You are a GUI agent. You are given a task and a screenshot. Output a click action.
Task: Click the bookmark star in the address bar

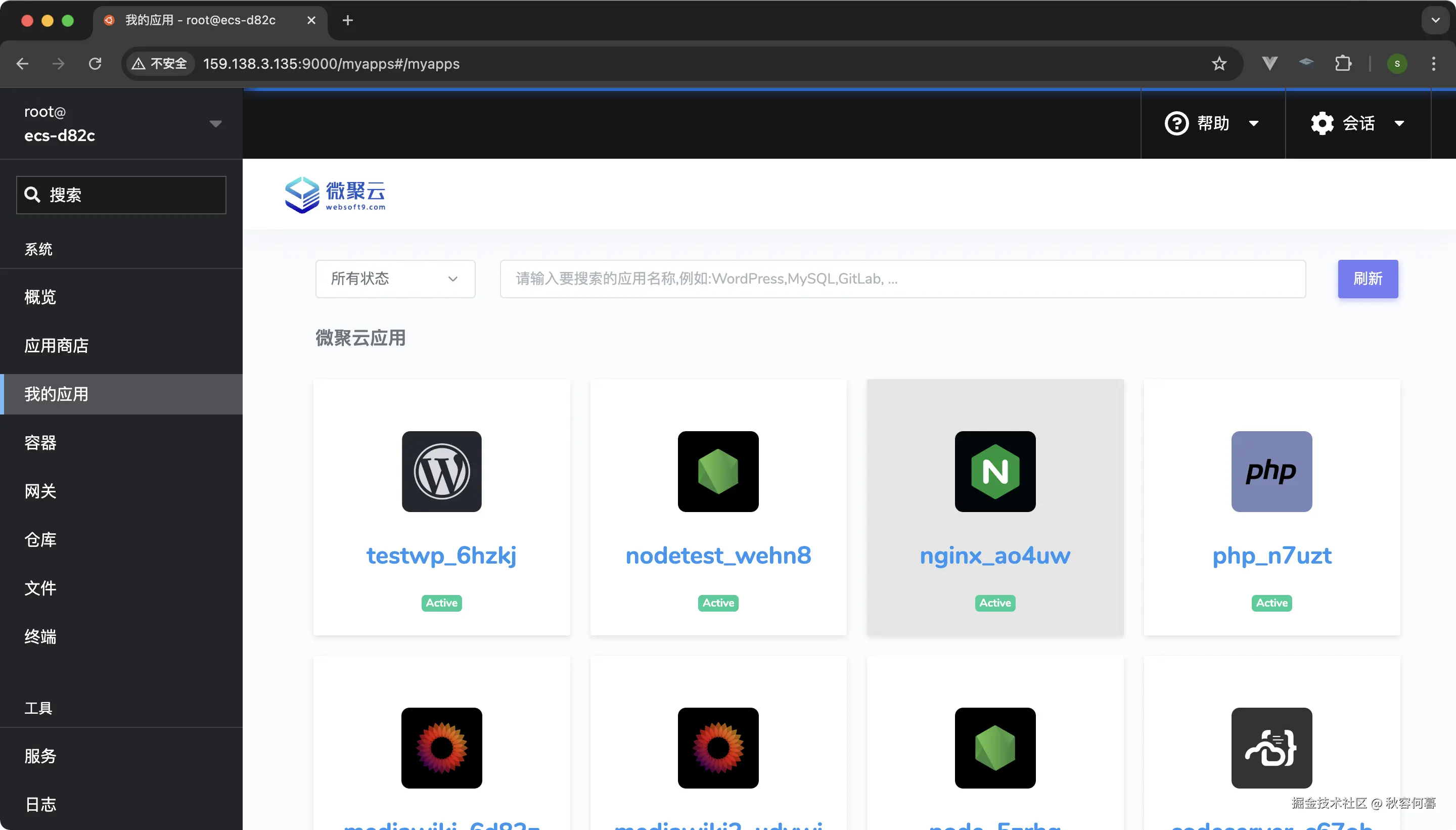tap(1219, 63)
